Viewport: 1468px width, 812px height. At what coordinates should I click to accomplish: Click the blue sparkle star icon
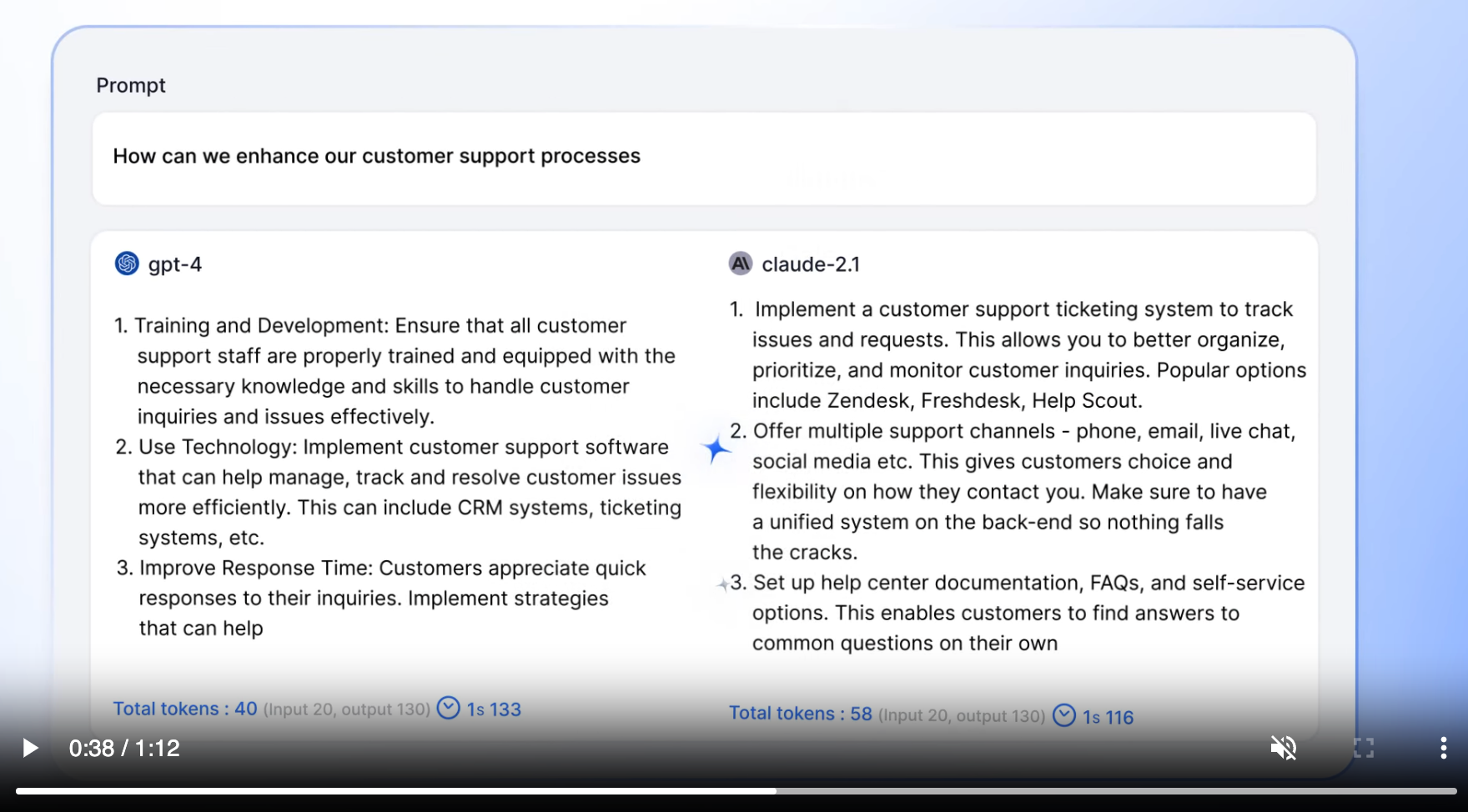coord(716,449)
